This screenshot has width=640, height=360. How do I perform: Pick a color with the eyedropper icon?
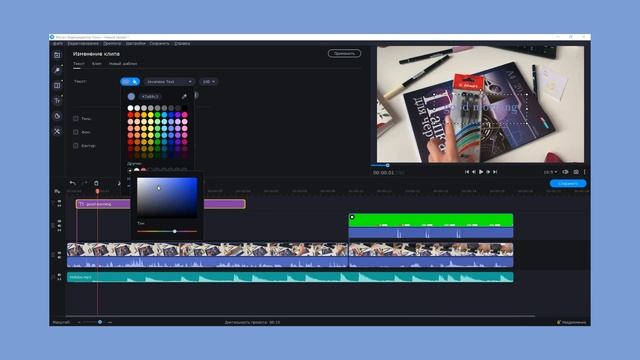[184, 96]
